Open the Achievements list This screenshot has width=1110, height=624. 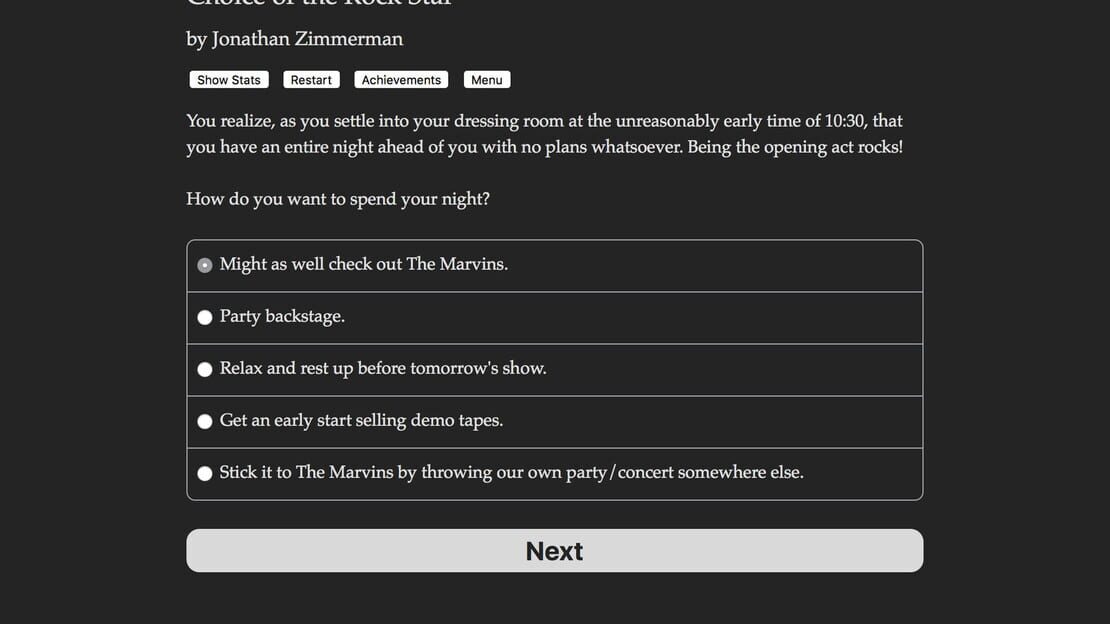pyautogui.click(x=401, y=80)
